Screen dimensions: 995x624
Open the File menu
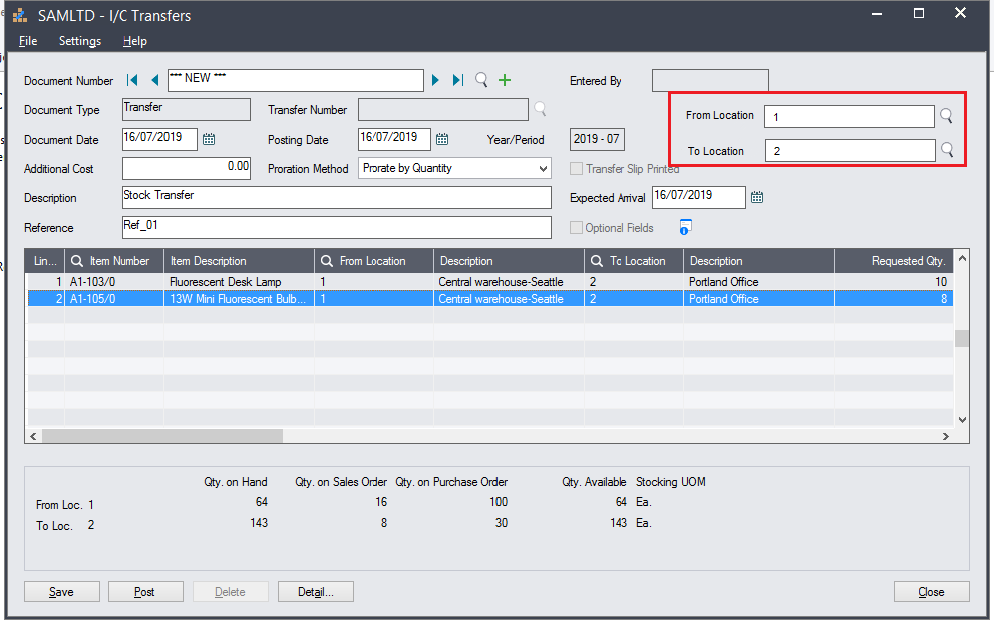point(28,41)
